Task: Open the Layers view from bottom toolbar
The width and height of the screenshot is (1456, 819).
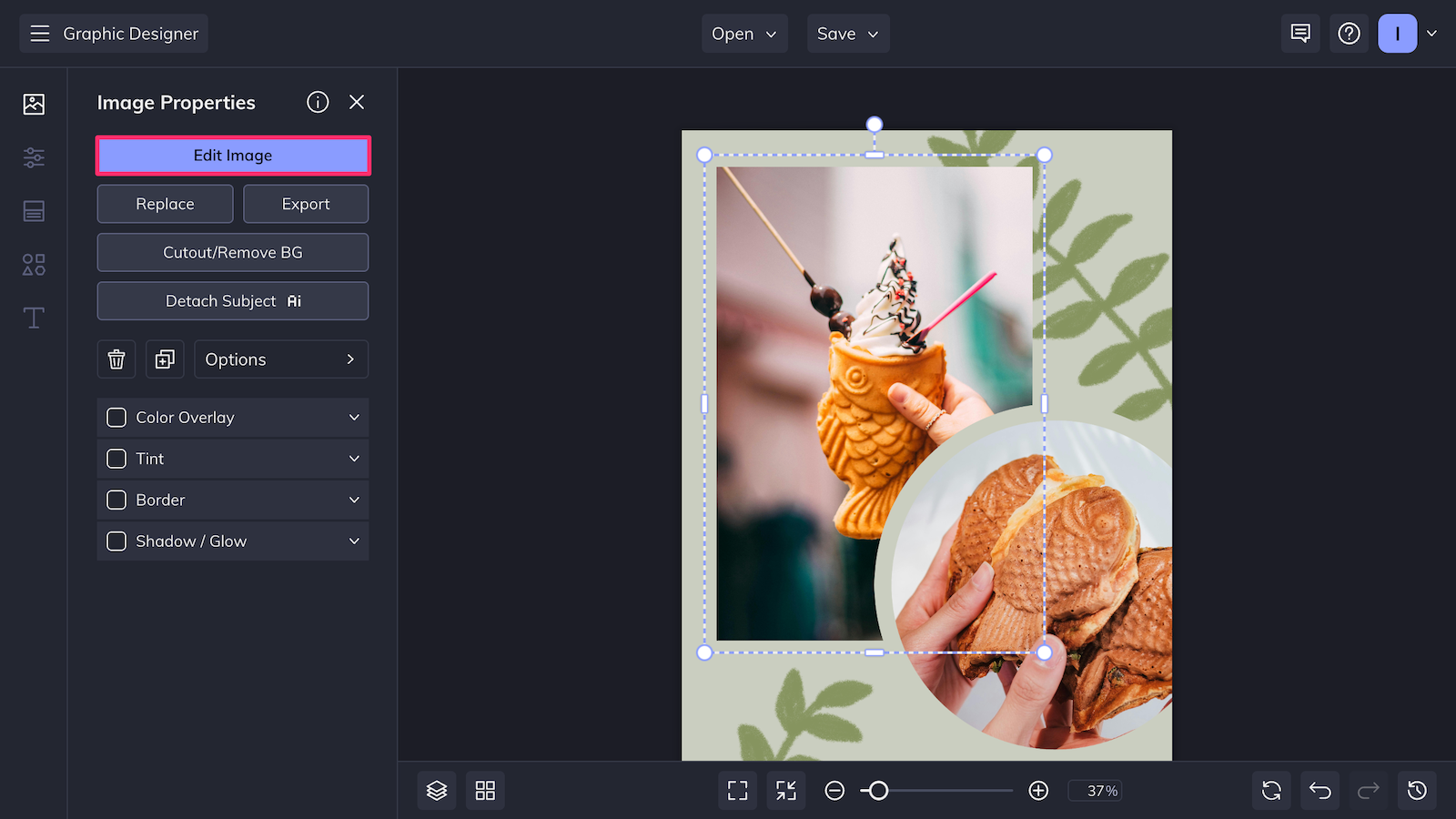Action: (437, 790)
